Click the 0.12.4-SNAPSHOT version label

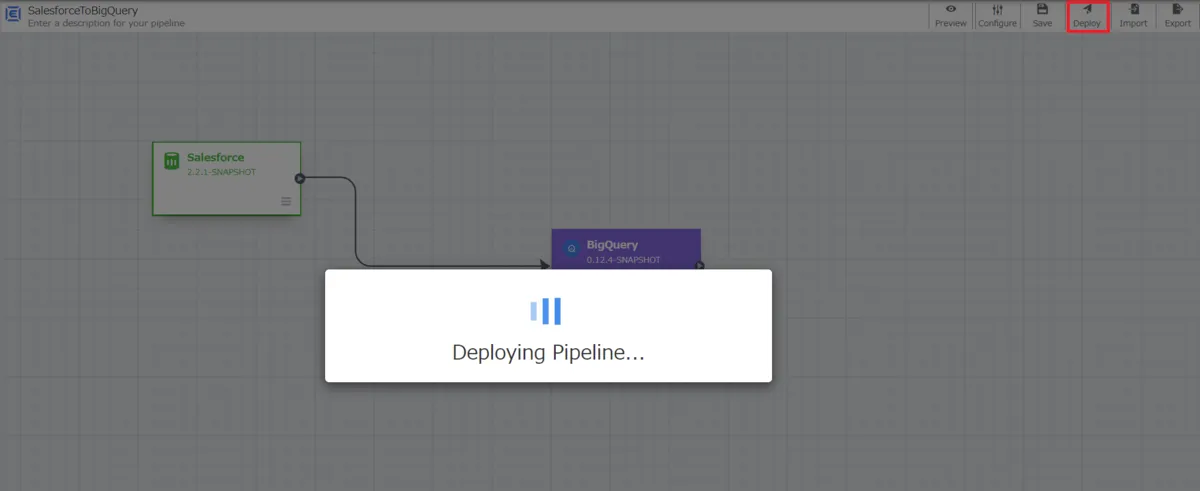622,260
